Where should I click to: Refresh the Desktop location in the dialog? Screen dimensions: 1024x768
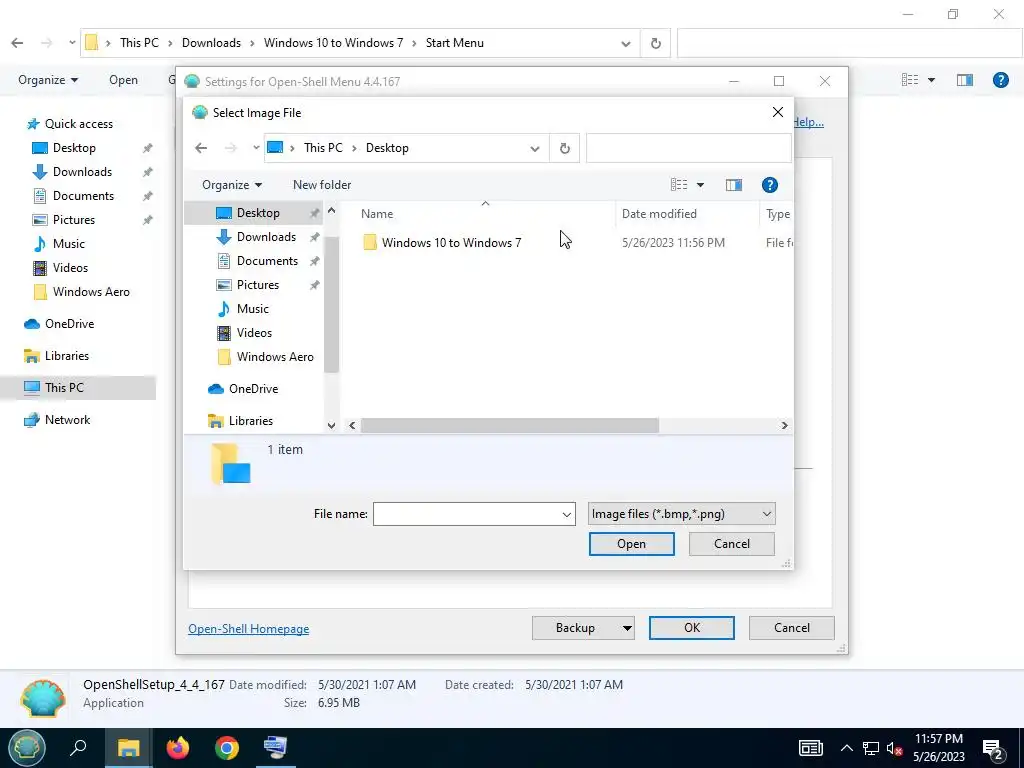pyautogui.click(x=565, y=148)
